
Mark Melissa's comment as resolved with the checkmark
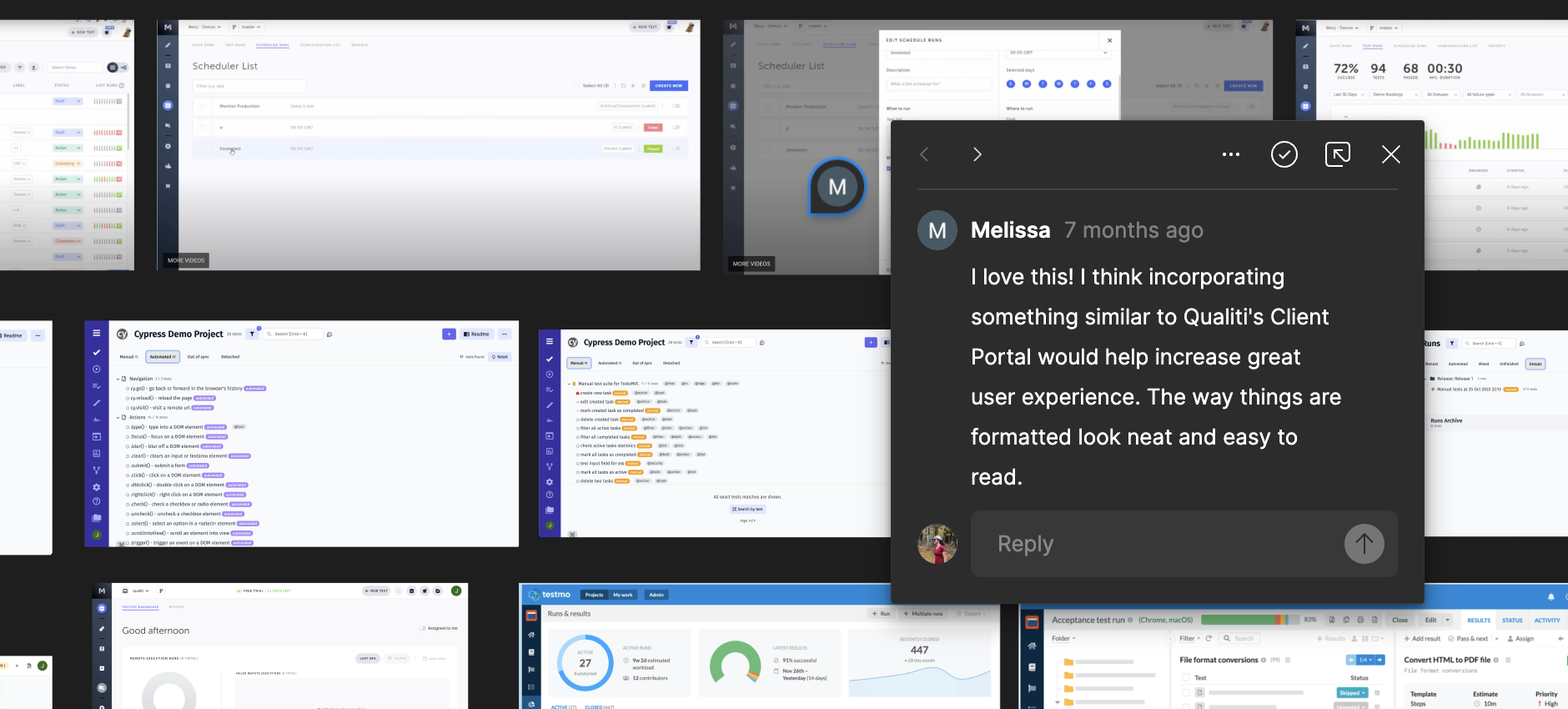click(x=1284, y=154)
